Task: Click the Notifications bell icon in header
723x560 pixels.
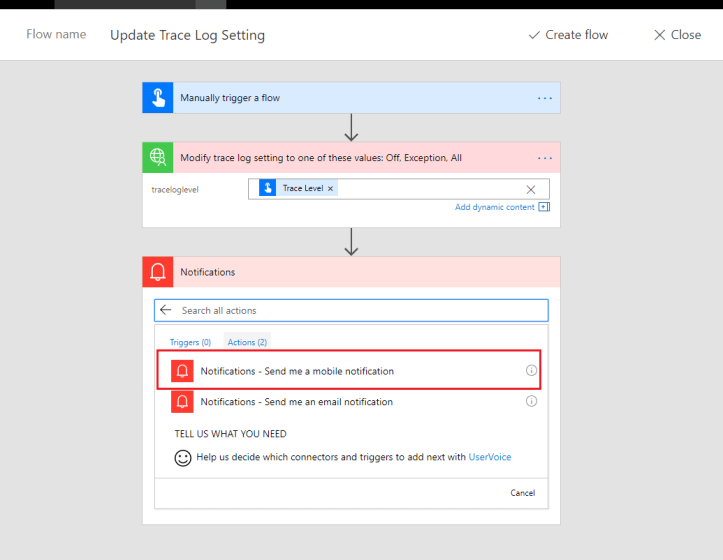Action: click(158, 272)
